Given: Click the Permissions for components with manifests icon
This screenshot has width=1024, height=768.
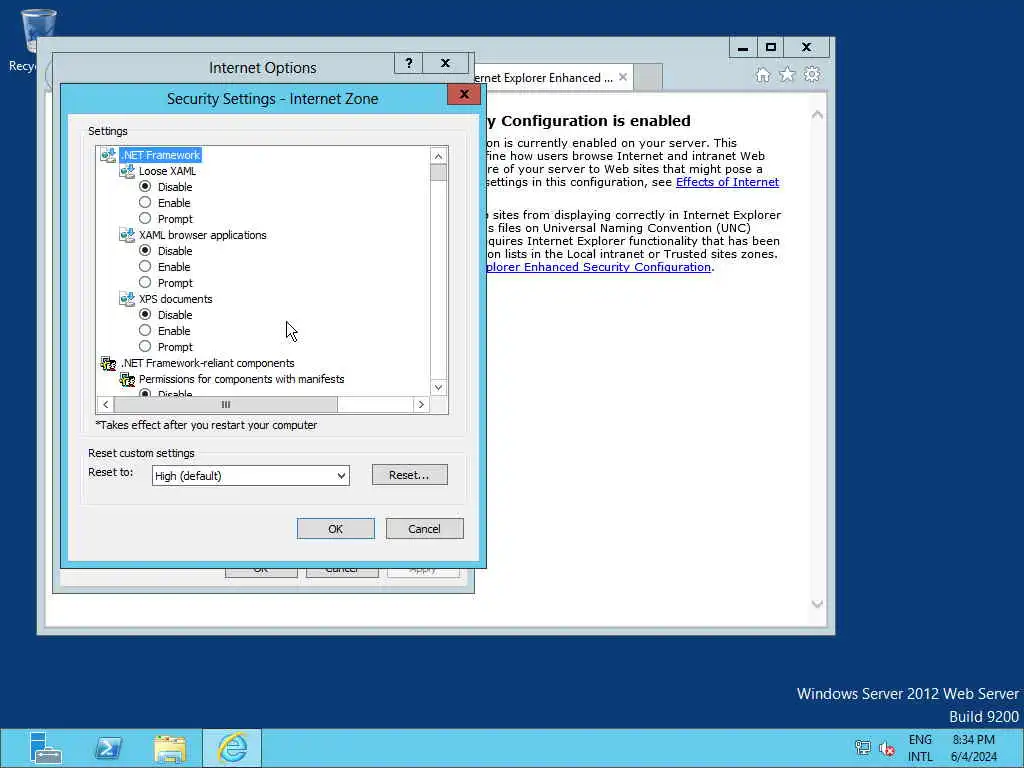Looking at the screenshot, I should coord(127,379).
